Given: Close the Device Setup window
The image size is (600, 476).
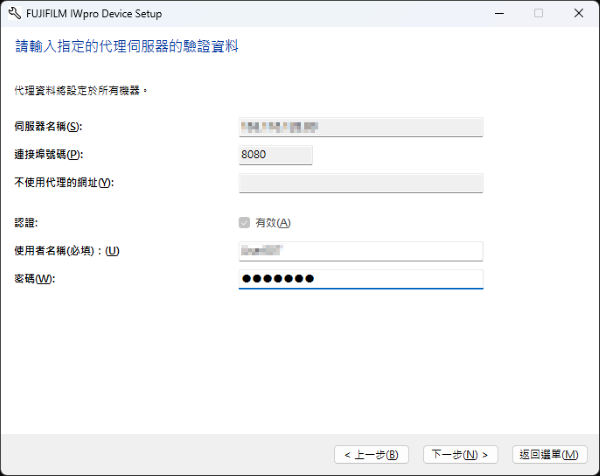Looking at the screenshot, I should click(x=581, y=14).
